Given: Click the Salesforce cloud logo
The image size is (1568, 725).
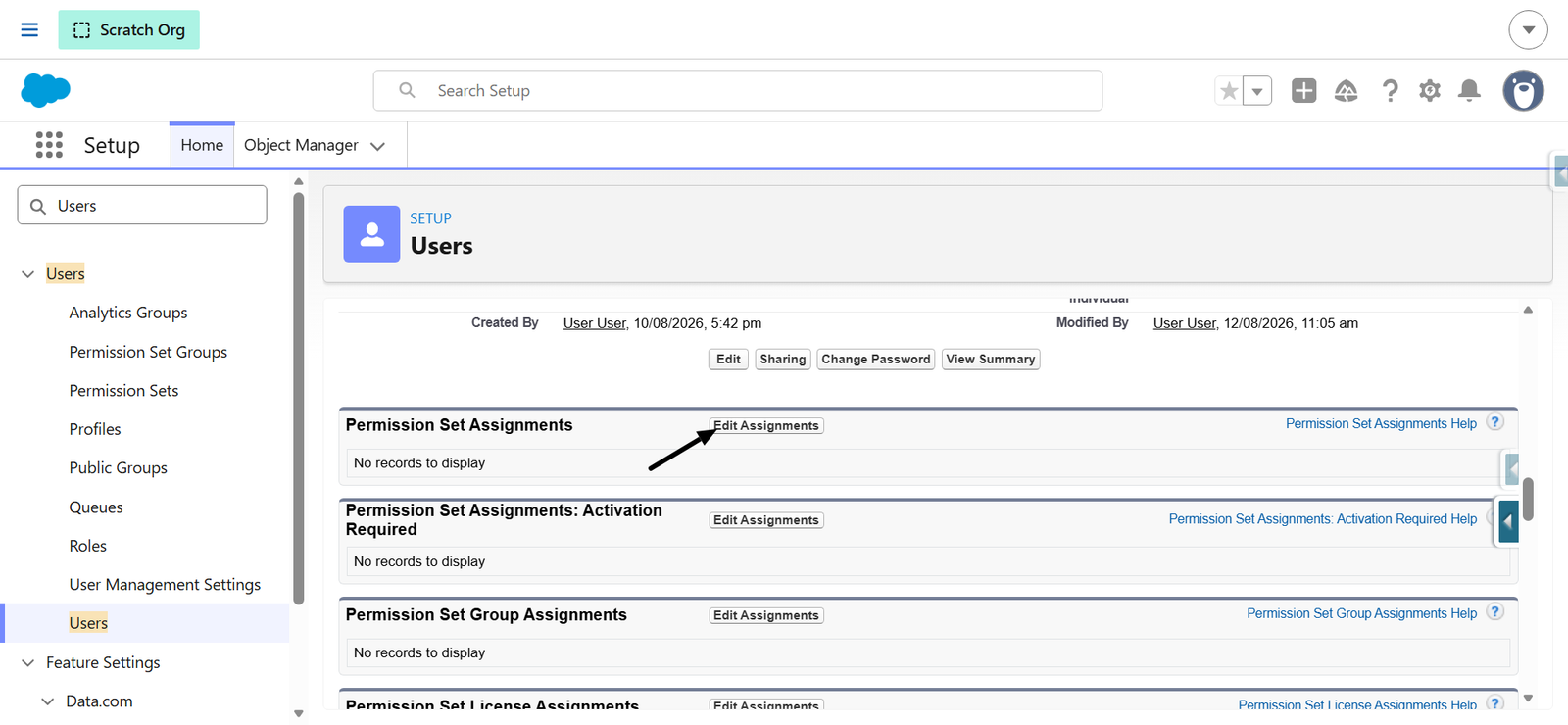Looking at the screenshot, I should pyautogui.click(x=45, y=90).
